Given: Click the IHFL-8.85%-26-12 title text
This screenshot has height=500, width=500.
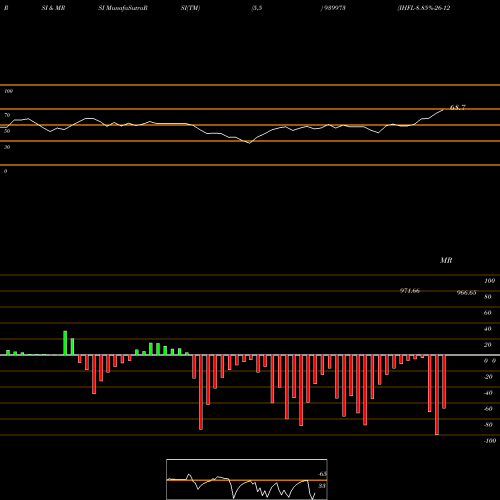Looking at the screenshot, I should tap(423, 8).
